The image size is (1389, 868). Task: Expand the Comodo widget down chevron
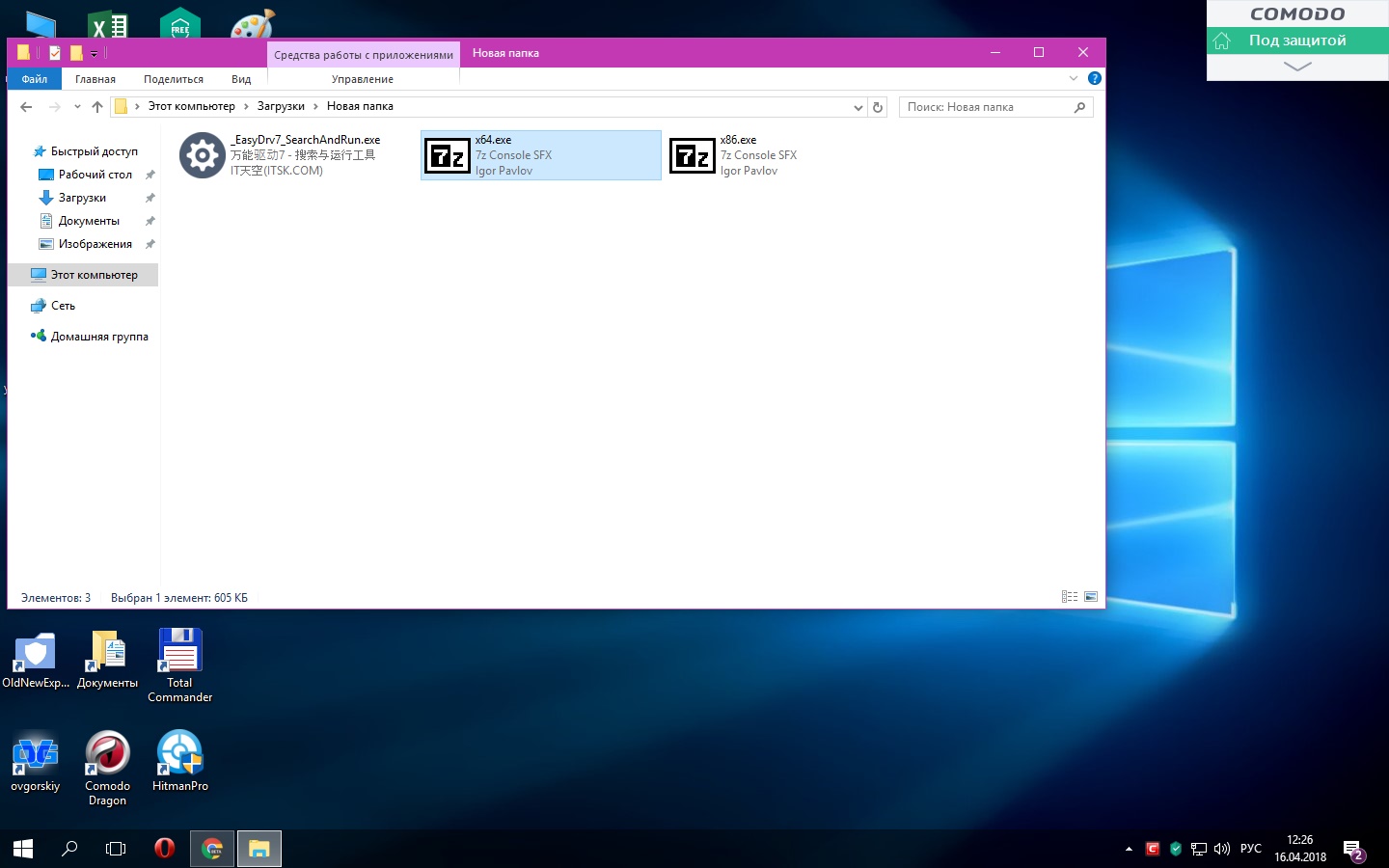(x=1297, y=67)
